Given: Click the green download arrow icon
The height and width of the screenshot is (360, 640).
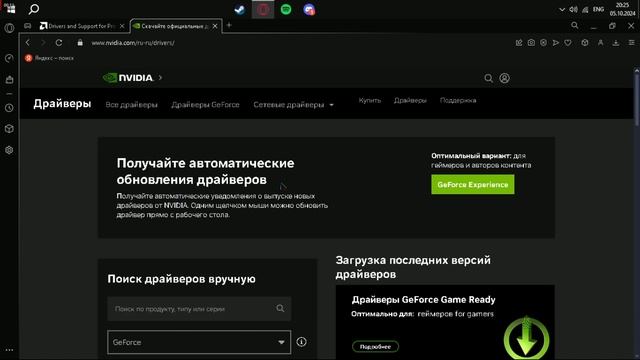Looking at the screenshot, I should (526, 337).
